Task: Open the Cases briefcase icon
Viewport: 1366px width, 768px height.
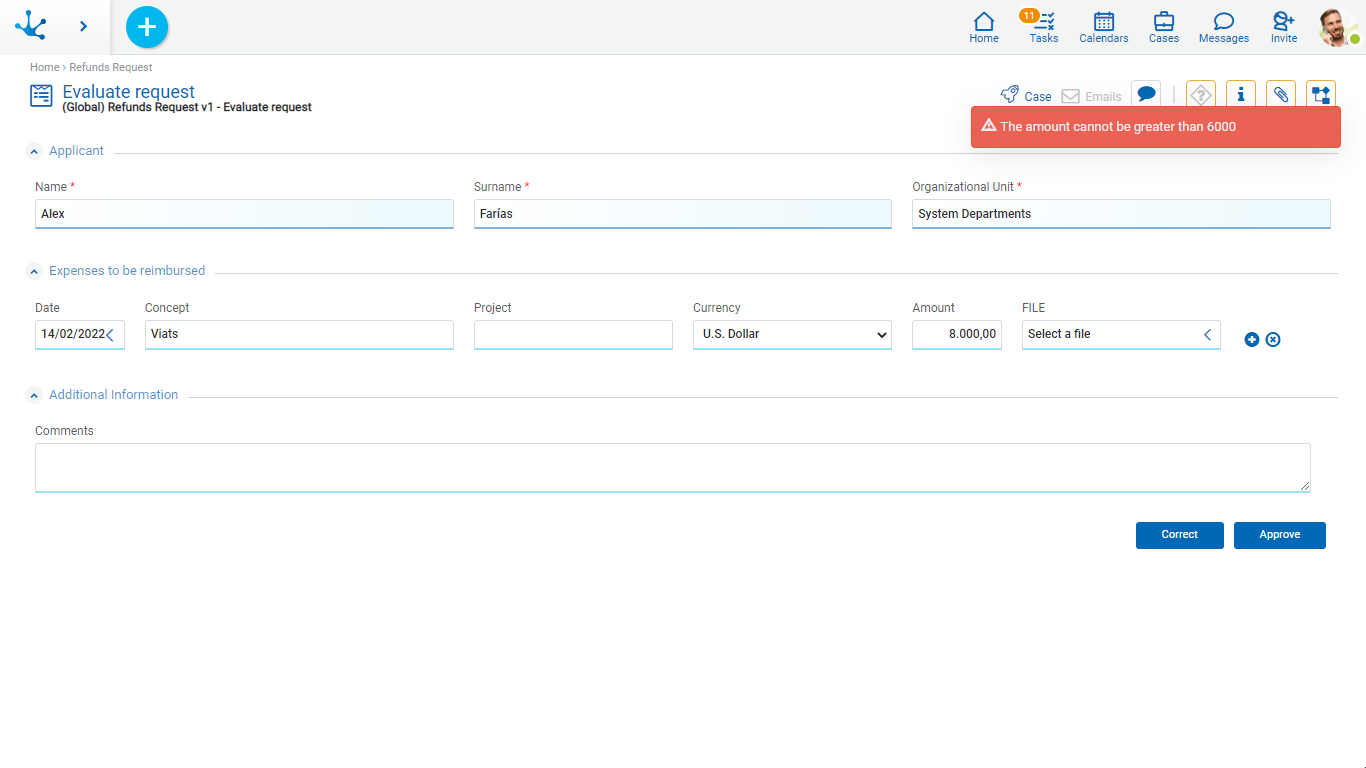Action: coord(1163,27)
